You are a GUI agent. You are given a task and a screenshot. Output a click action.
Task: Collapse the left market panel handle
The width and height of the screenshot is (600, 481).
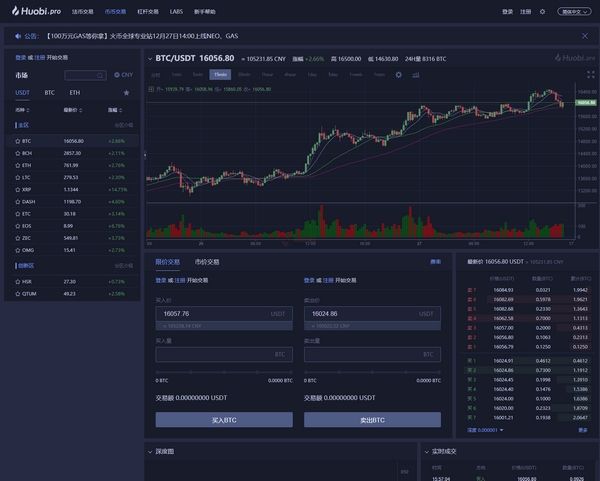tap(145, 155)
